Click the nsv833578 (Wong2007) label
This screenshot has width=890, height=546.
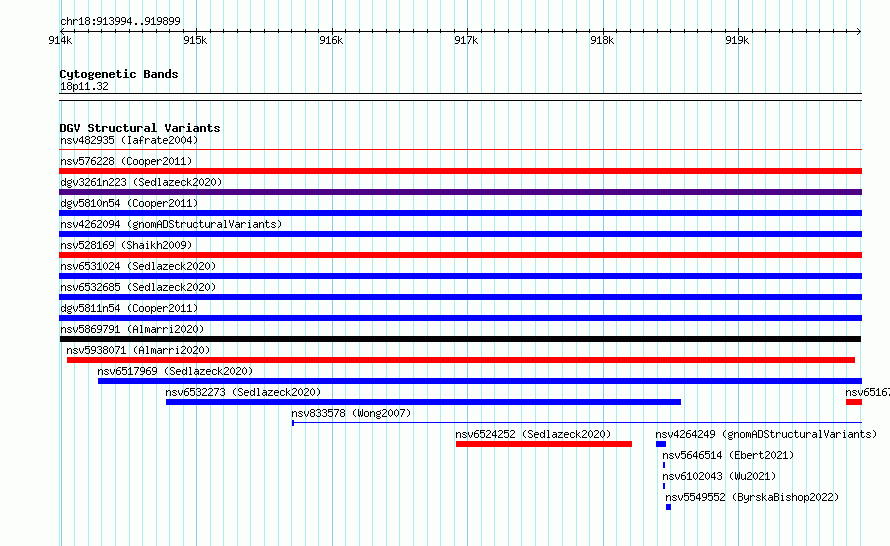click(351, 413)
